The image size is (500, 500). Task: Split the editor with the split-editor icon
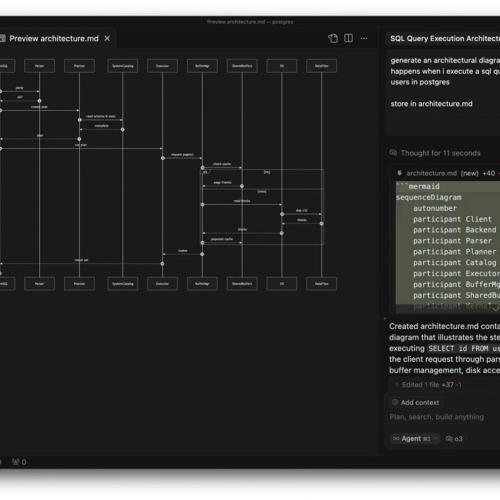[x=348, y=38]
